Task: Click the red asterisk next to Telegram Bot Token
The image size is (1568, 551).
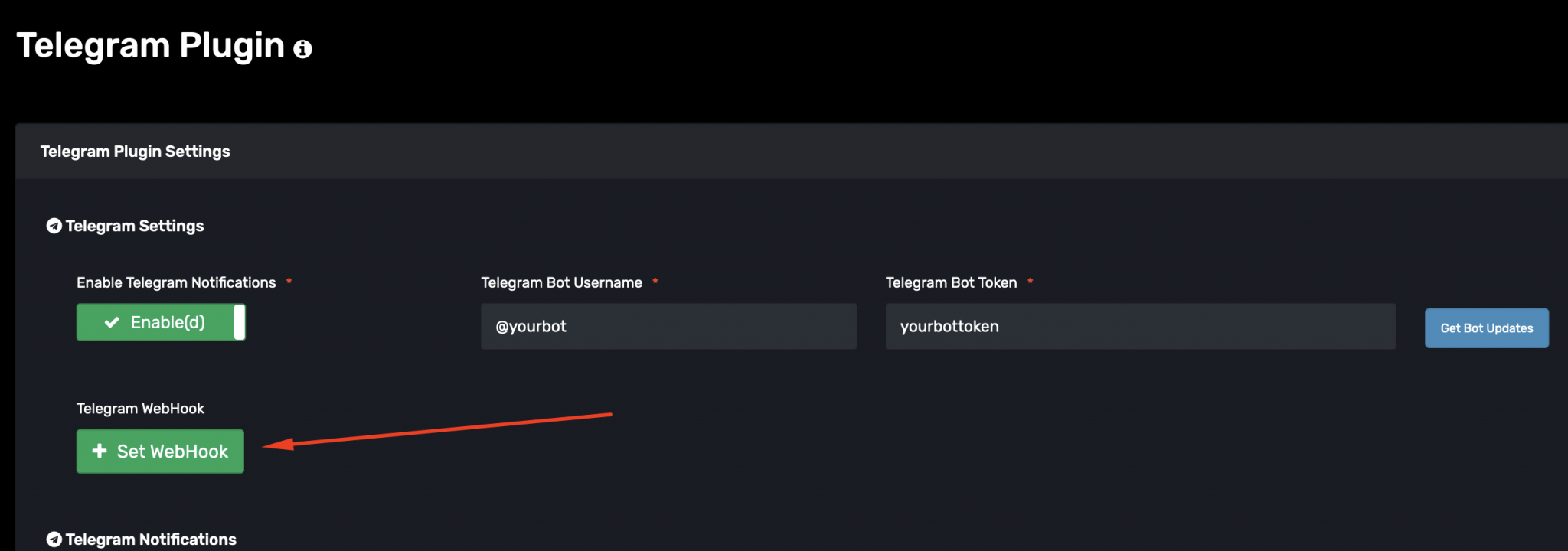Action: tap(1030, 282)
